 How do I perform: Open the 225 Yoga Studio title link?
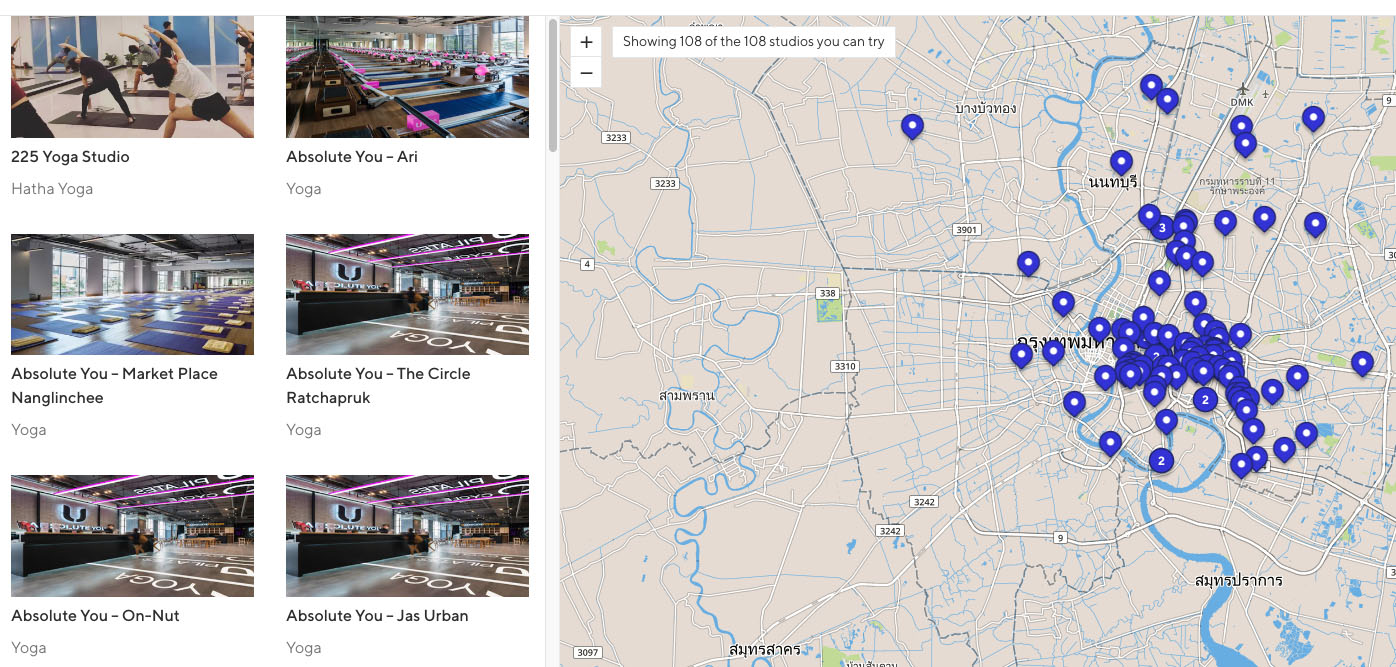click(70, 157)
